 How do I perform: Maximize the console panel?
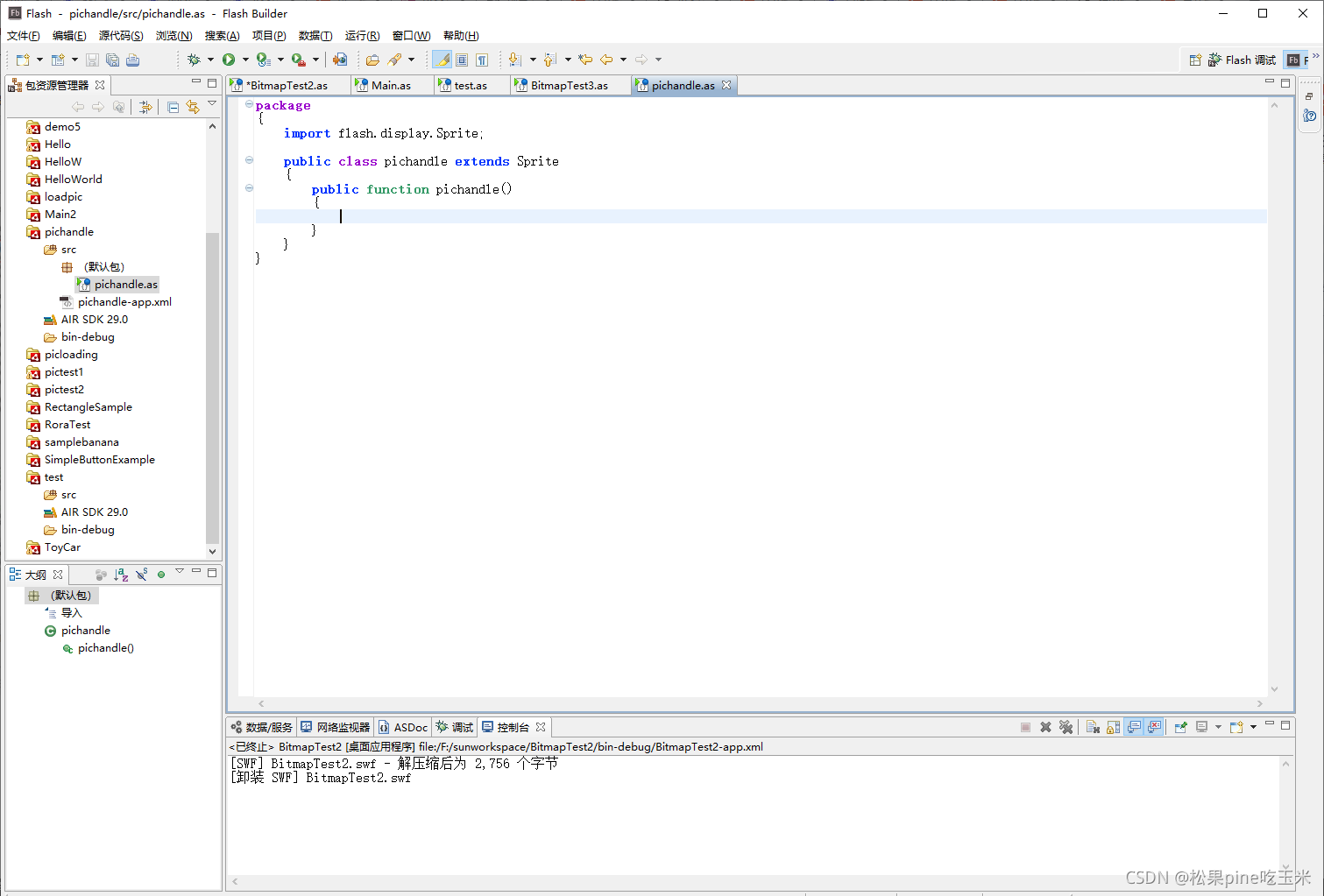point(1285,724)
